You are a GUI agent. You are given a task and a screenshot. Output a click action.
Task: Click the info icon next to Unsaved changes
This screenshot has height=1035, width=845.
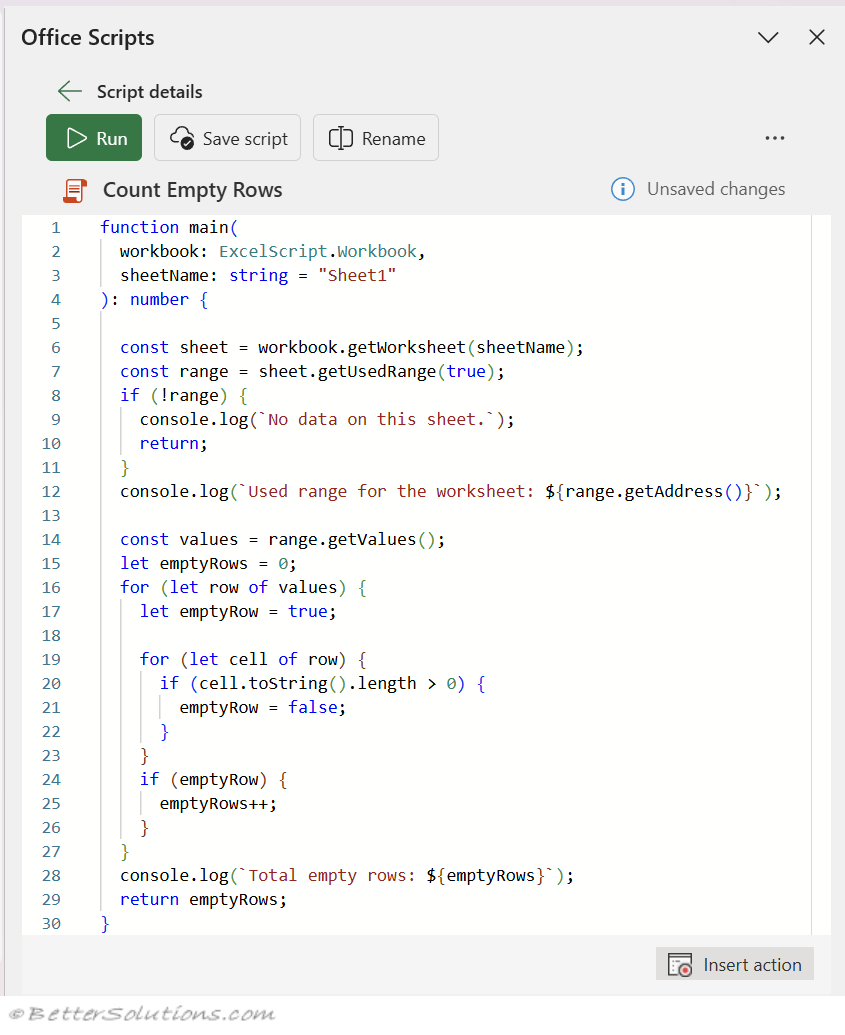click(622, 189)
